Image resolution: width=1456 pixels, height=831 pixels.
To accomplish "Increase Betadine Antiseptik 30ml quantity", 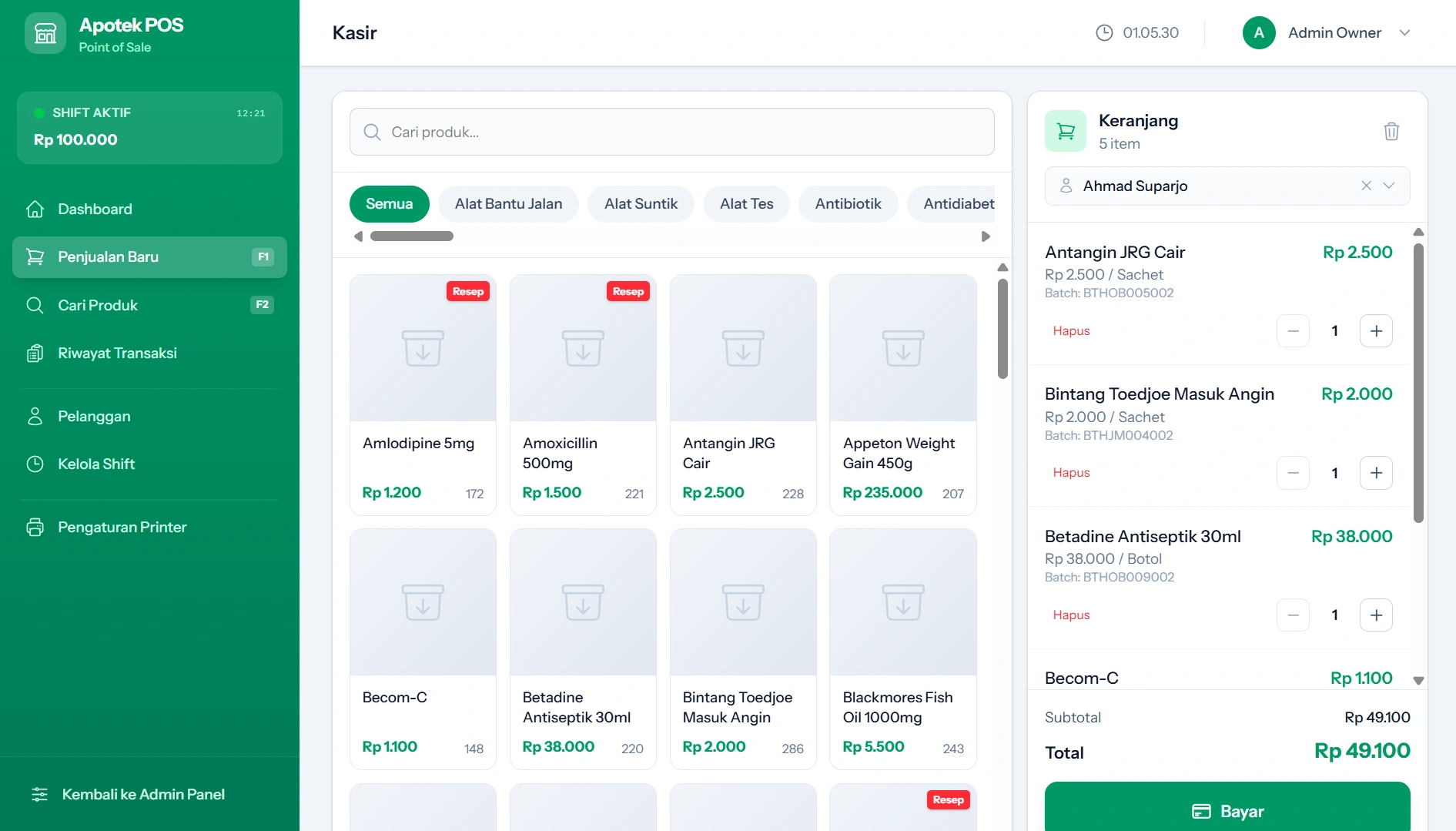I will 1376,615.
